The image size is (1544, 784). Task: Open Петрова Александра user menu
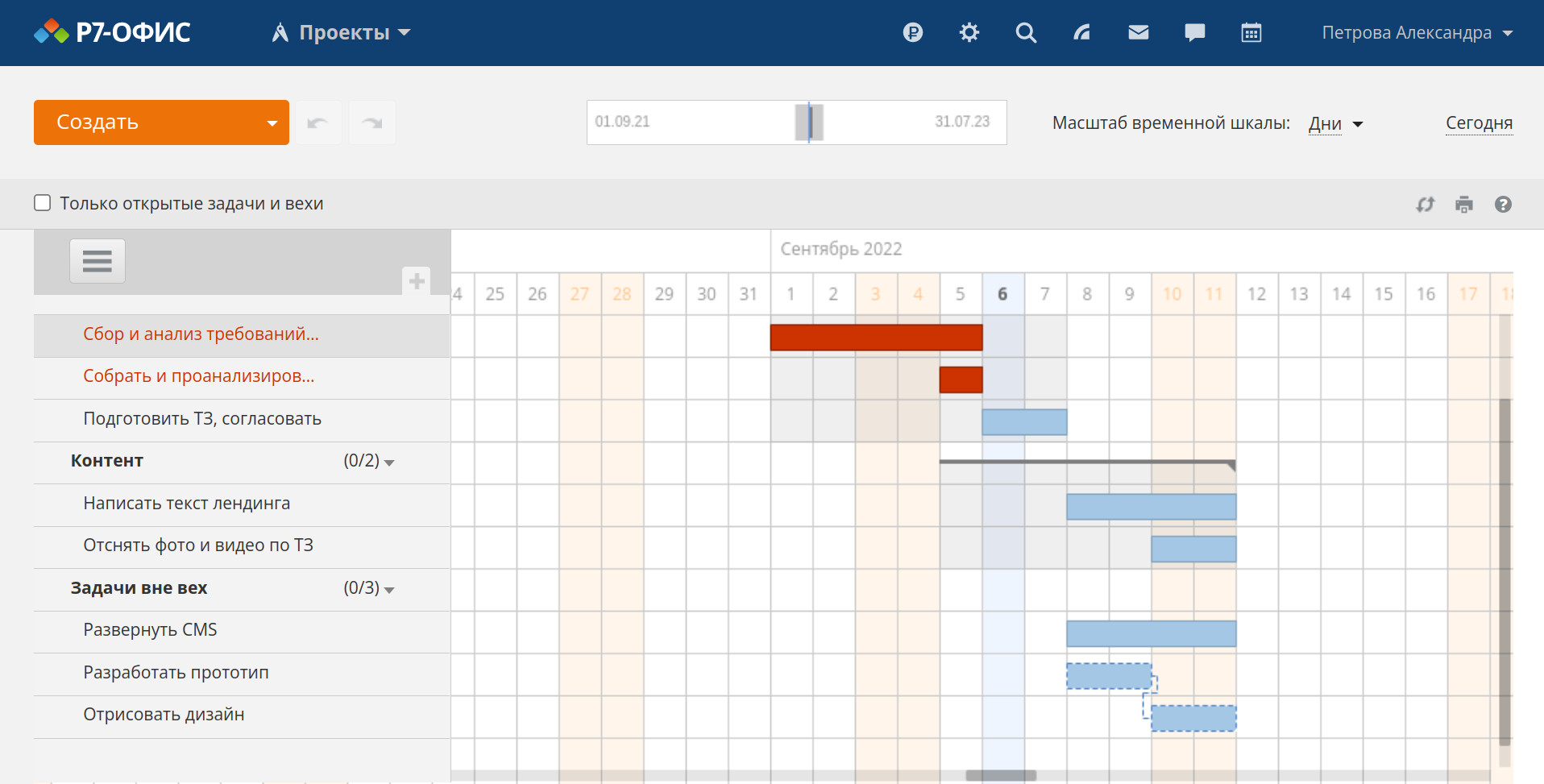[1417, 32]
